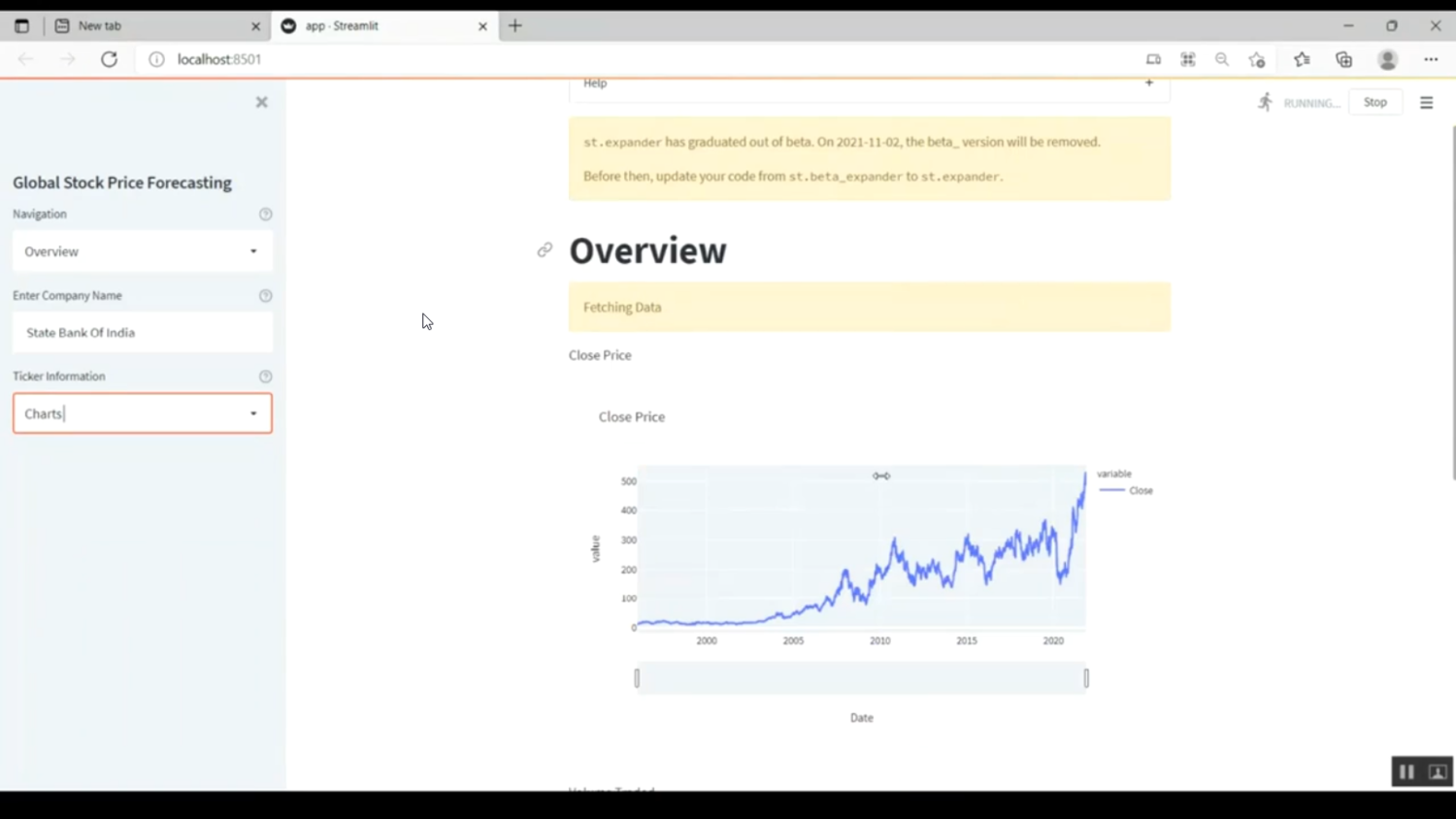1456x819 pixels.
Task: Copy the Overview heading anchor link
Action: [545, 250]
